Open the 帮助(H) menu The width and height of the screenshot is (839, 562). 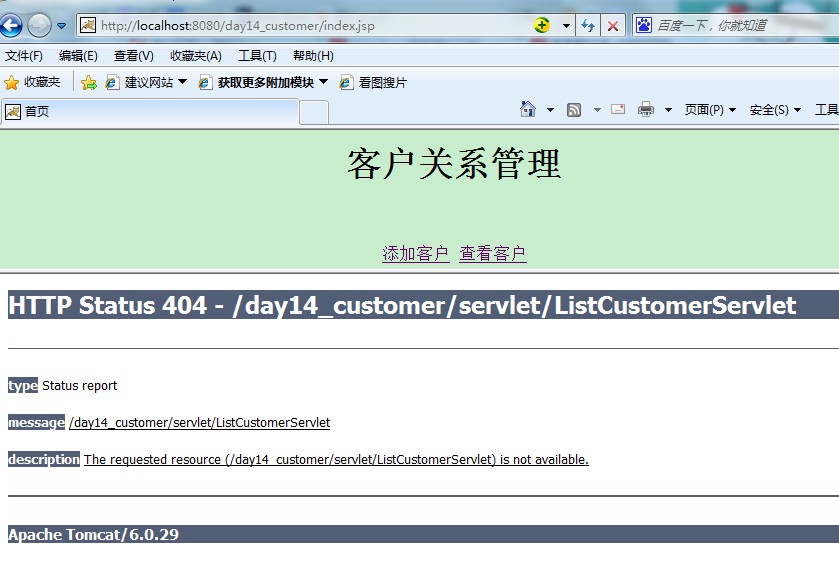(x=313, y=56)
